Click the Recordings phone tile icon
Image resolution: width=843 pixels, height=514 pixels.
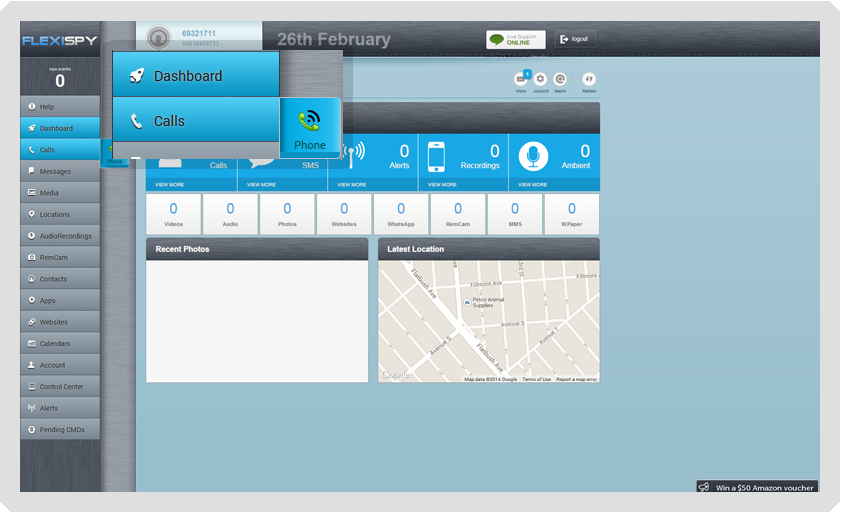[x=436, y=156]
